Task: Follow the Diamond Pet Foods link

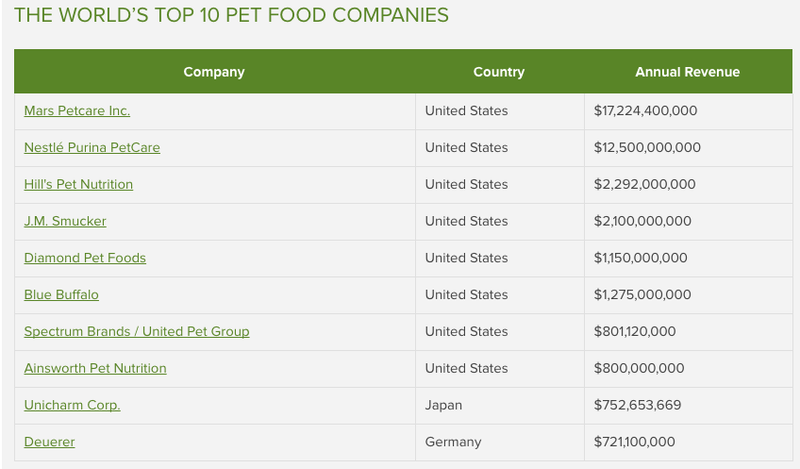Action: click(x=85, y=258)
